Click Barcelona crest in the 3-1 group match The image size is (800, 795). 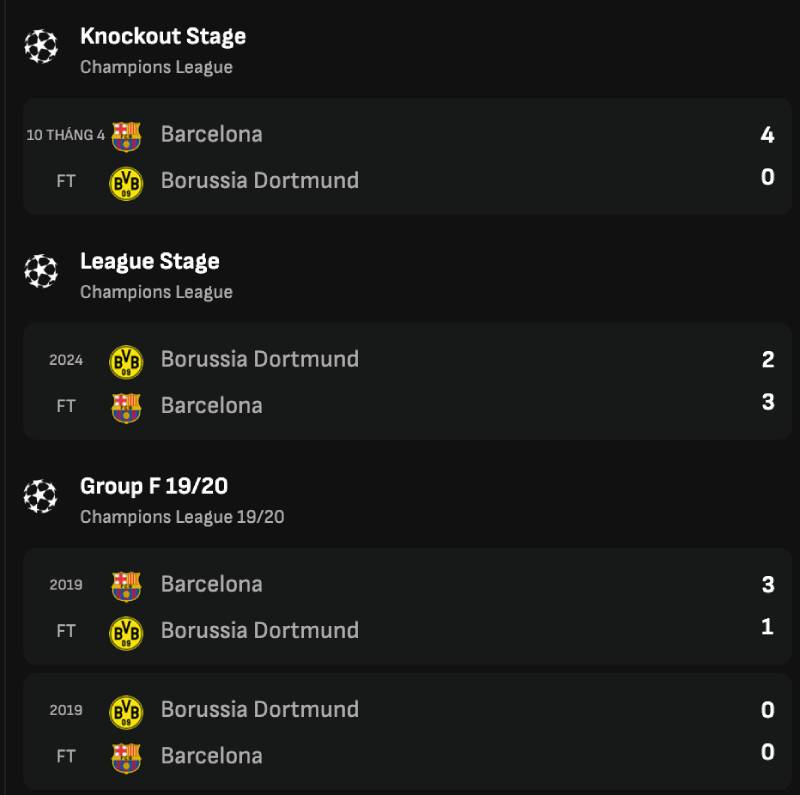(x=126, y=586)
